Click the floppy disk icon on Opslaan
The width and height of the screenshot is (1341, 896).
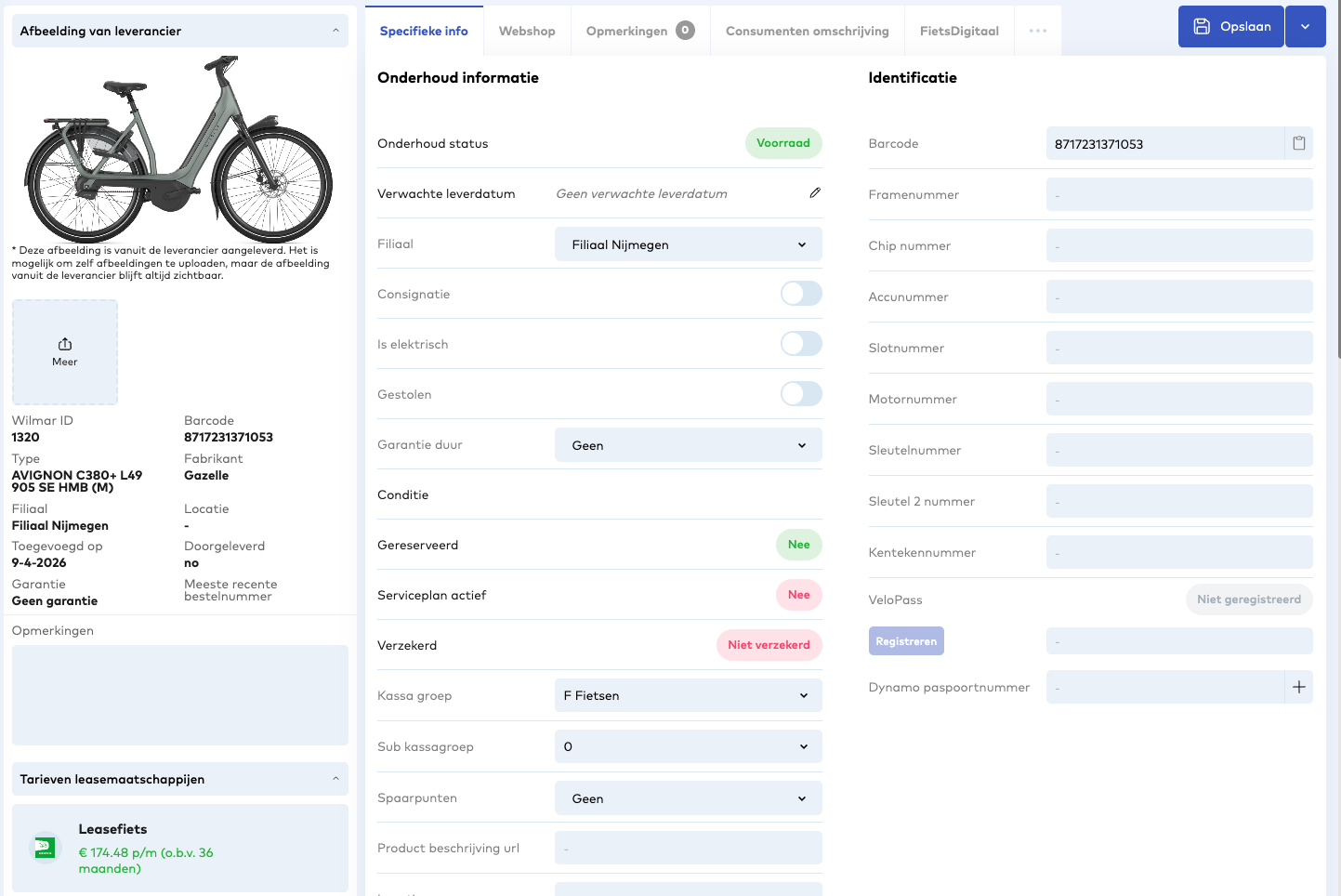point(1202,26)
